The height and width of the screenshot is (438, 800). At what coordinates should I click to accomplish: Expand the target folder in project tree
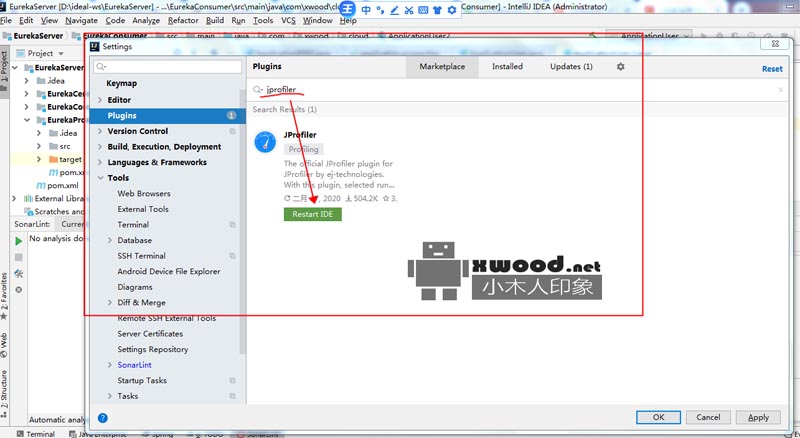[x=39, y=159]
